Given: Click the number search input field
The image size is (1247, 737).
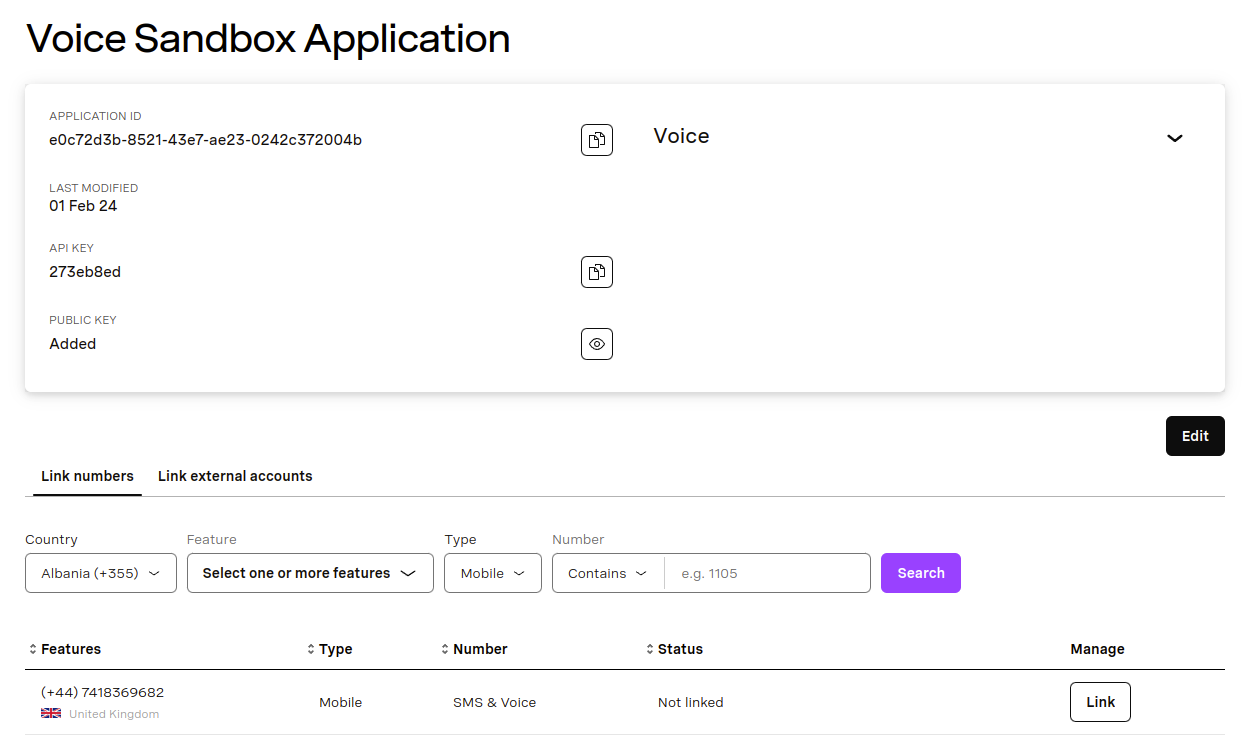Looking at the screenshot, I should [x=766, y=572].
